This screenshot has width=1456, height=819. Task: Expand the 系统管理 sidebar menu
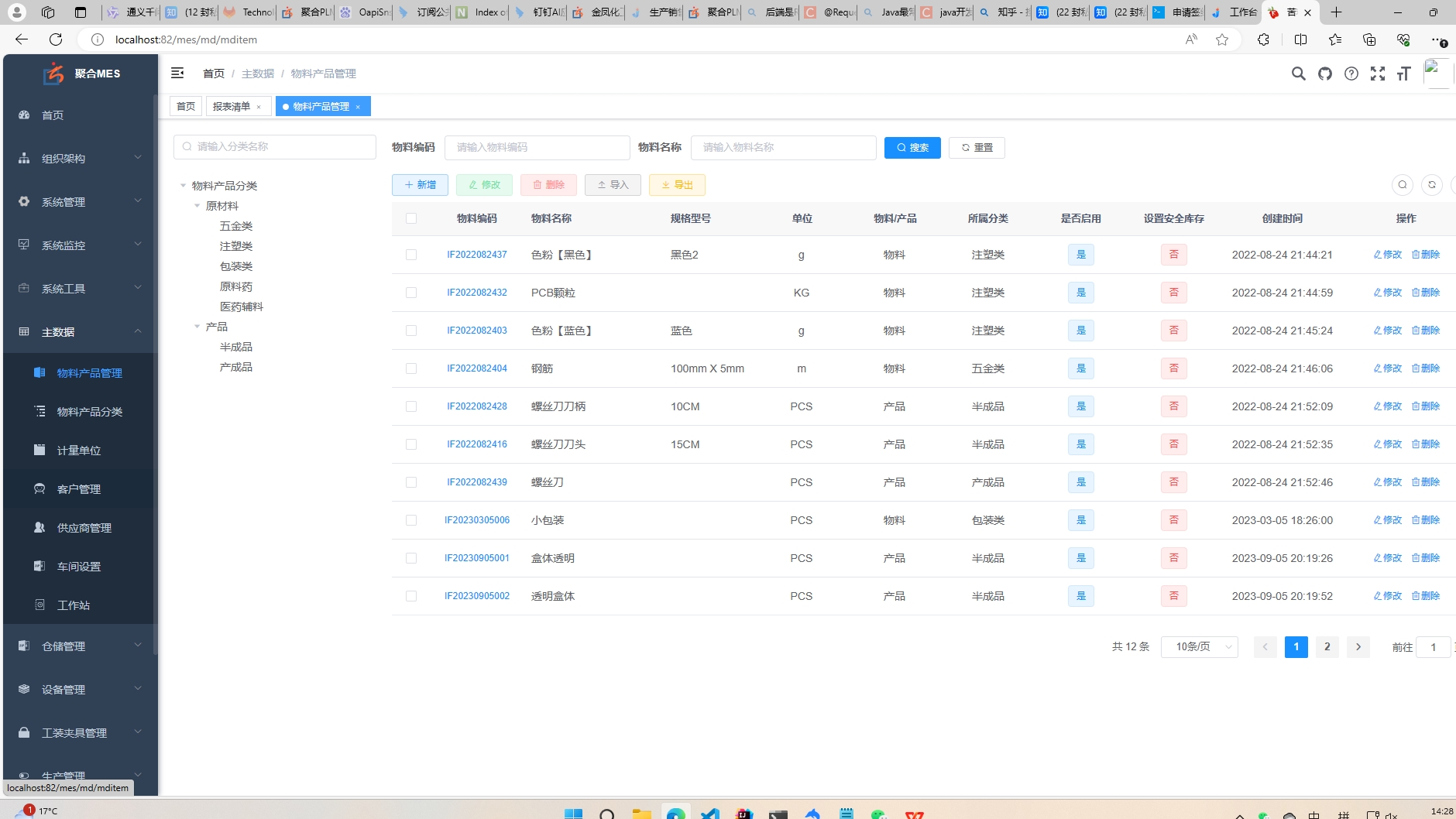click(x=81, y=202)
